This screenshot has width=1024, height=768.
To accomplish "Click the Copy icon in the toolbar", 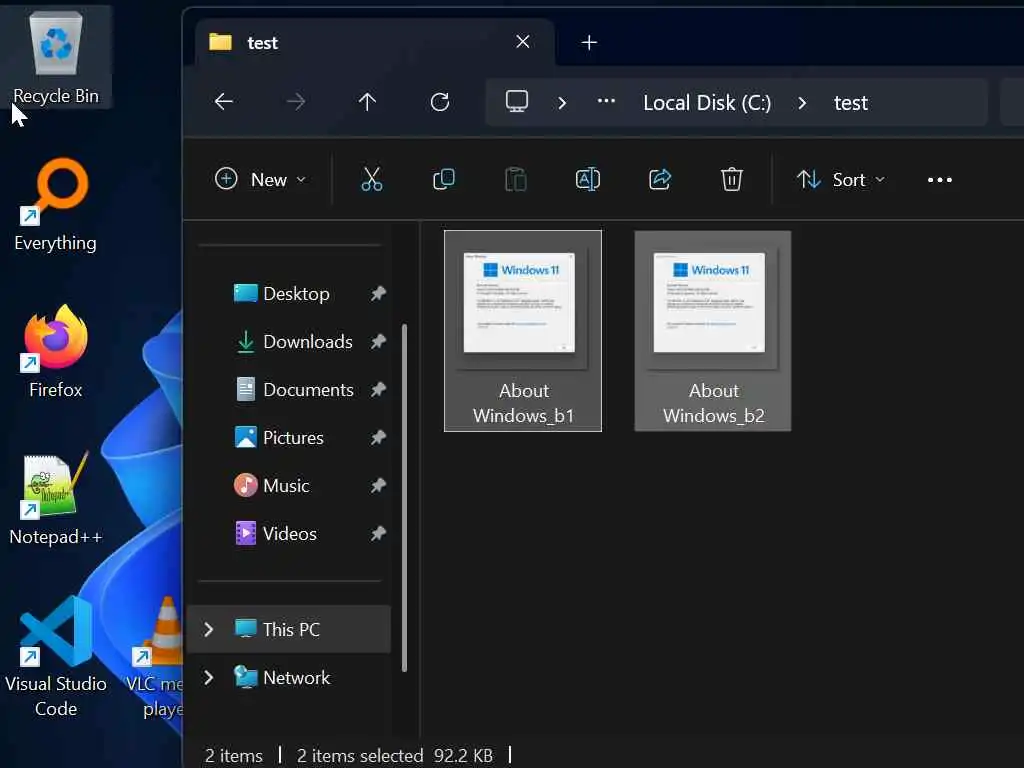I will tap(443, 179).
